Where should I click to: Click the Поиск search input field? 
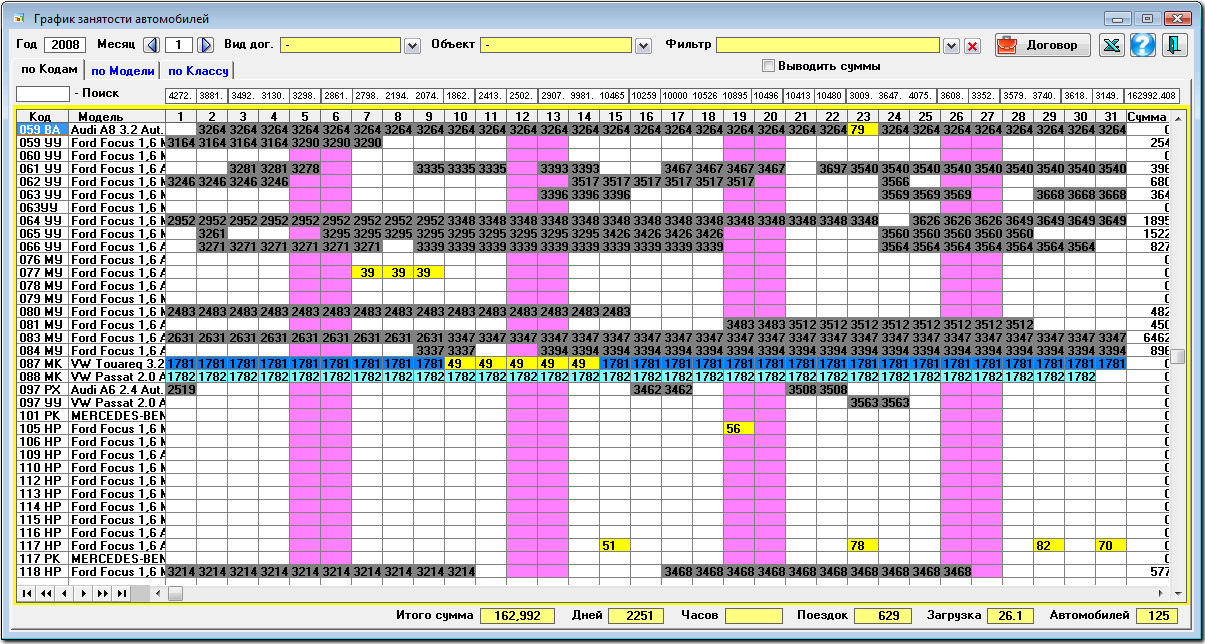[43, 94]
